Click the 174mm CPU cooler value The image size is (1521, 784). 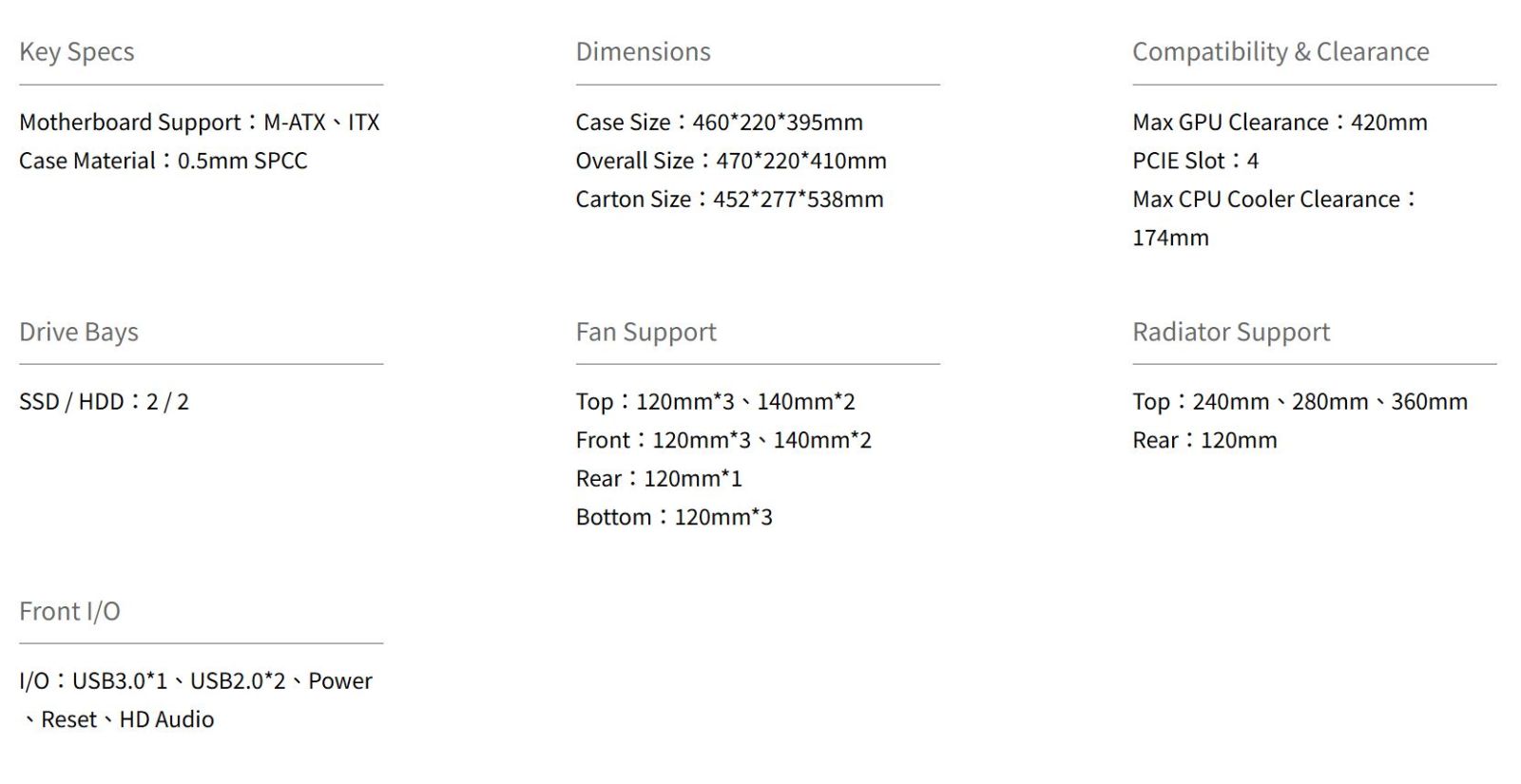(x=1170, y=238)
